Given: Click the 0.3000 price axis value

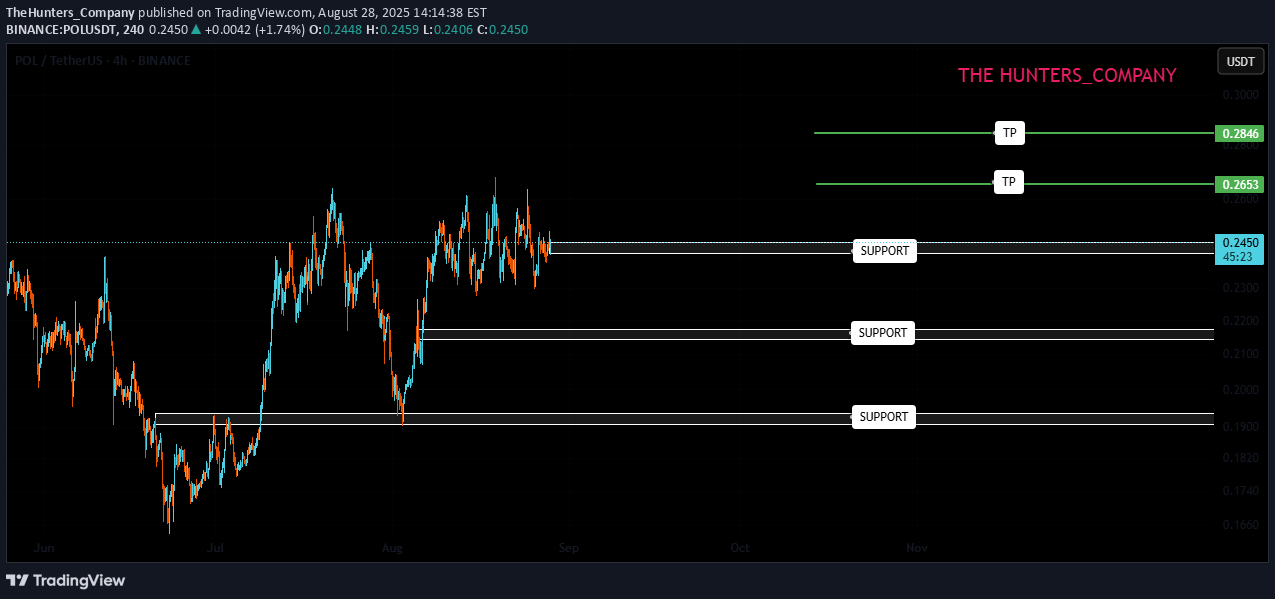Looking at the screenshot, I should [1240, 95].
